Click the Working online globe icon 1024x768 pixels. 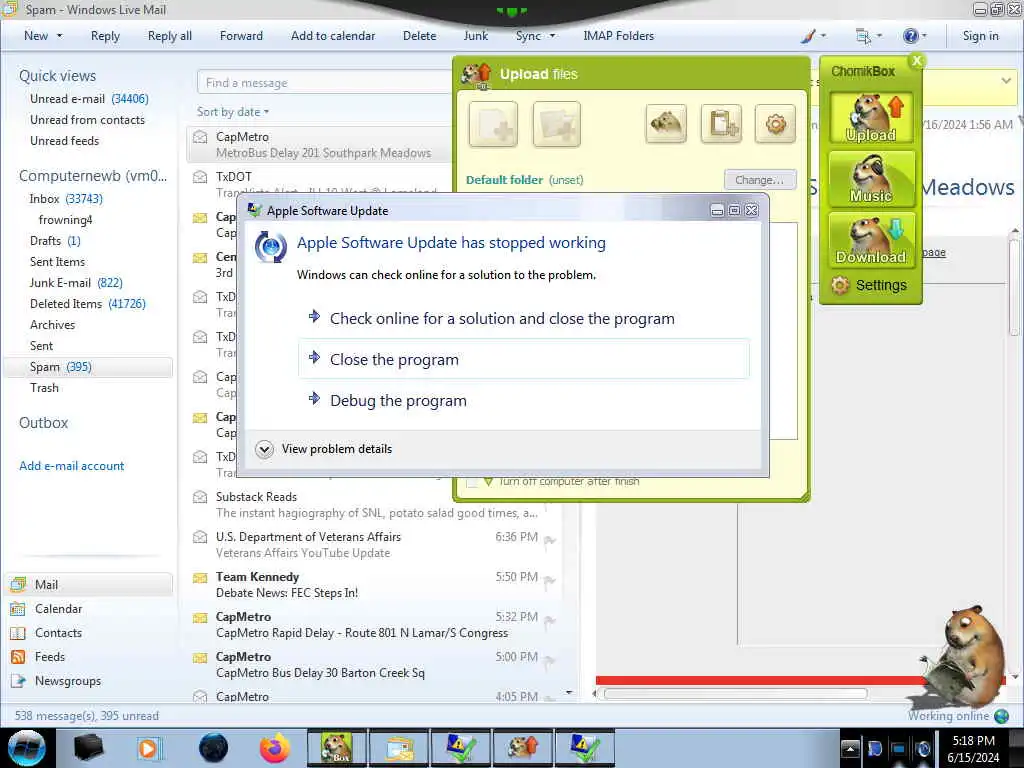[x=1002, y=716]
